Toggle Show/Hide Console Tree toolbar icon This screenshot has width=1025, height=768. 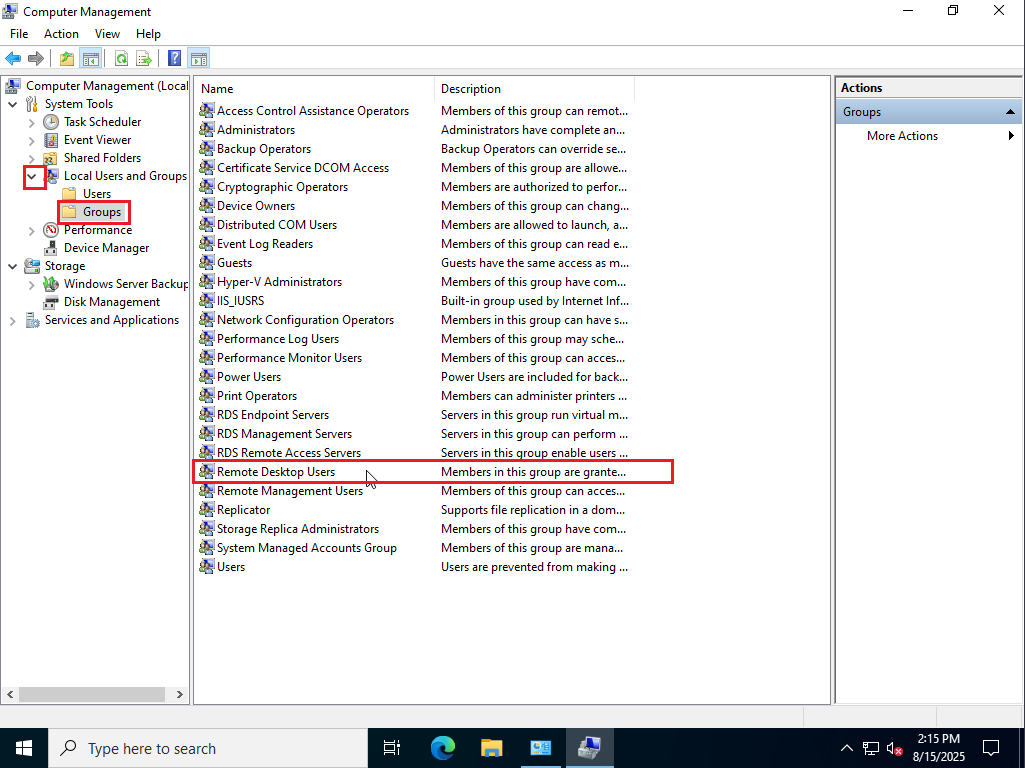(x=91, y=59)
